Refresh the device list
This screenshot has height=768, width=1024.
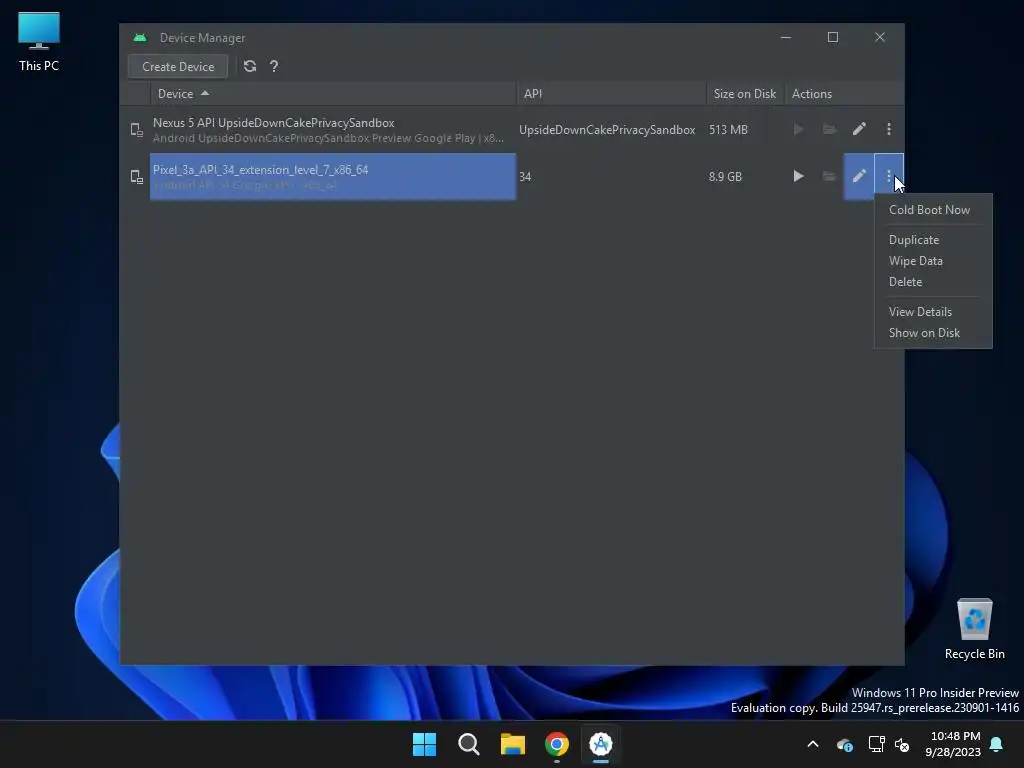click(249, 66)
